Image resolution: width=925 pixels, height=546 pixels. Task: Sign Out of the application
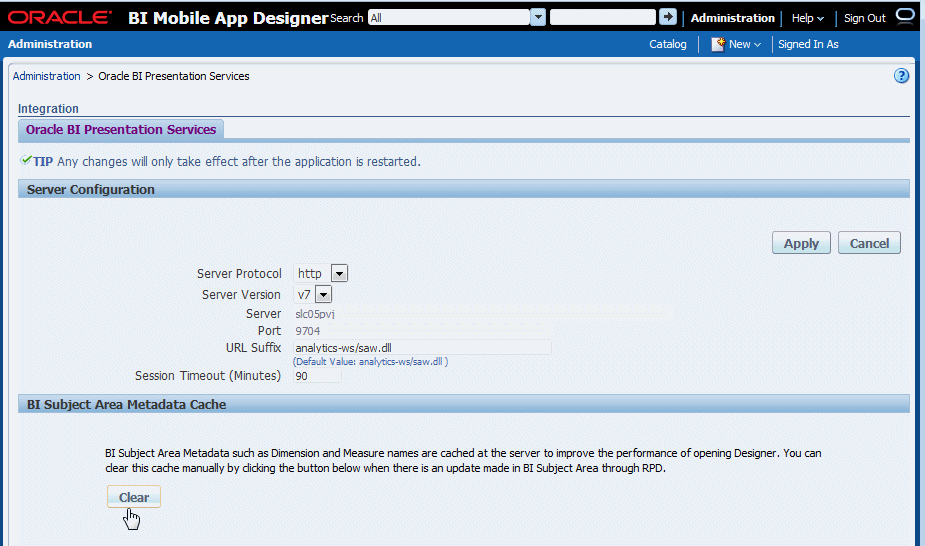coord(864,18)
